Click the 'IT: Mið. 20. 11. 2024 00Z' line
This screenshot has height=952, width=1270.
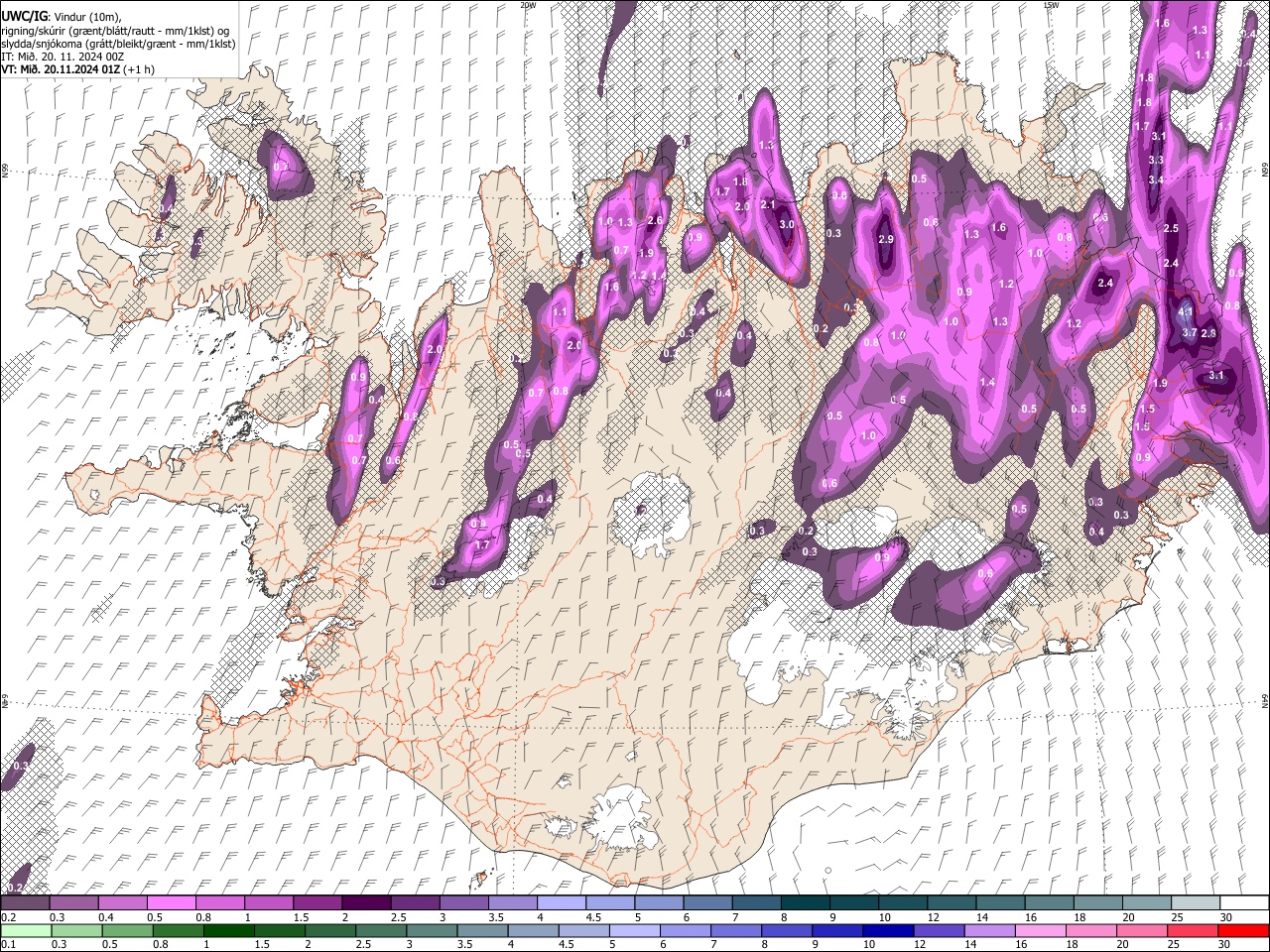[x=63, y=57]
